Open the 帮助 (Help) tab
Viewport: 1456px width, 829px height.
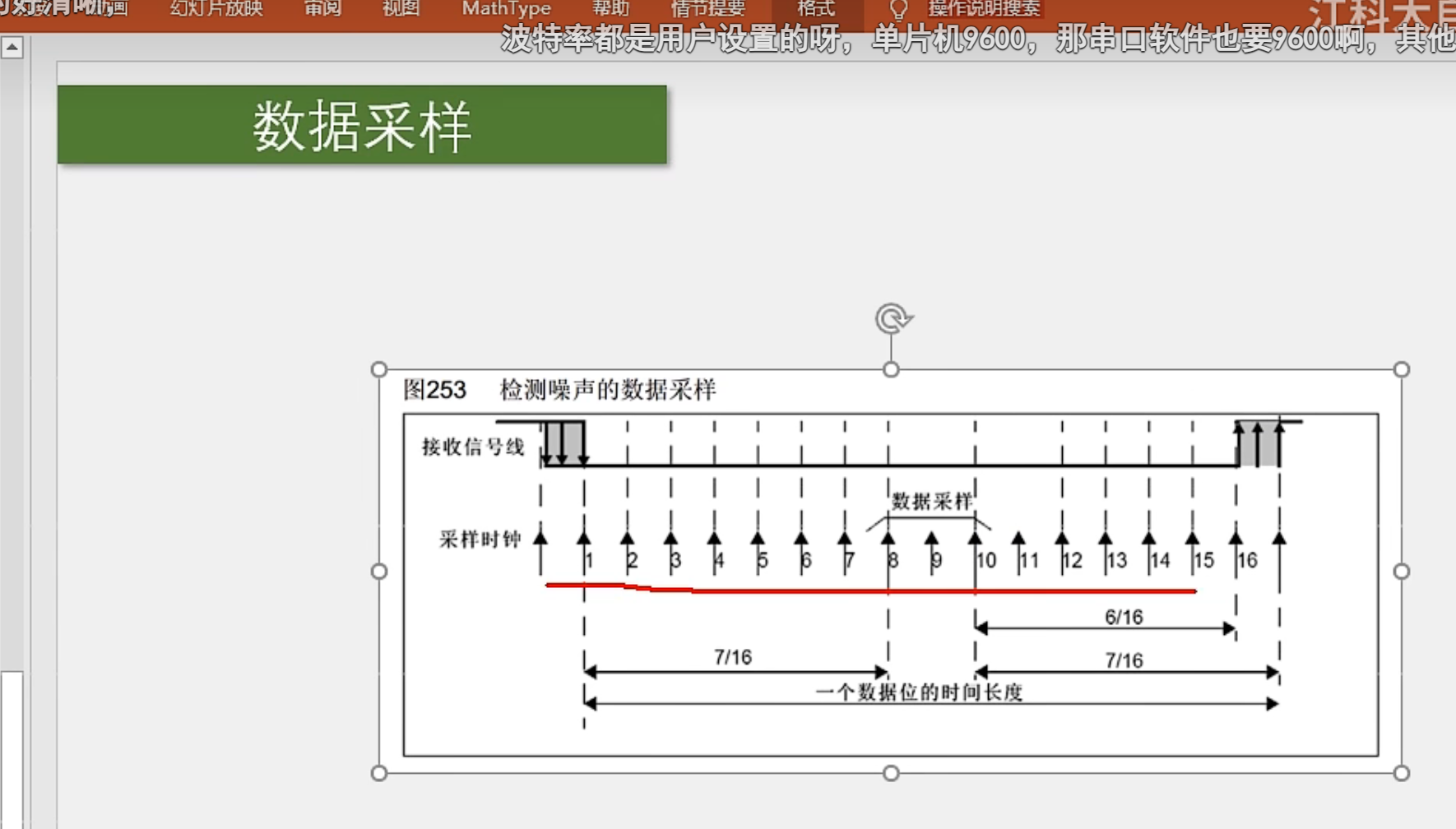pyautogui.click(x=611, y=10)
